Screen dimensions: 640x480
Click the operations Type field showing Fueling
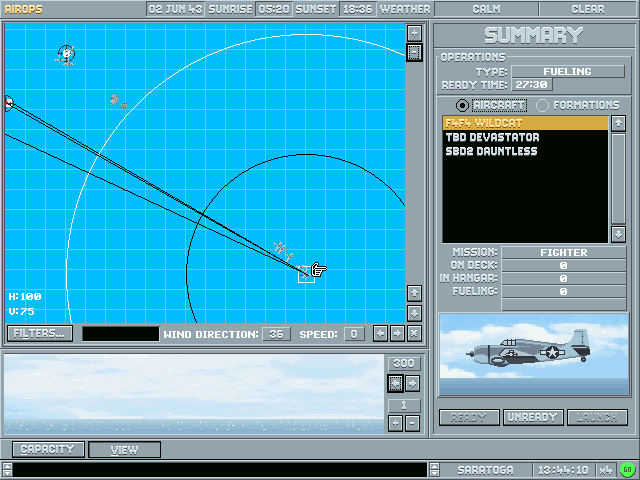(x=568, y=71)
